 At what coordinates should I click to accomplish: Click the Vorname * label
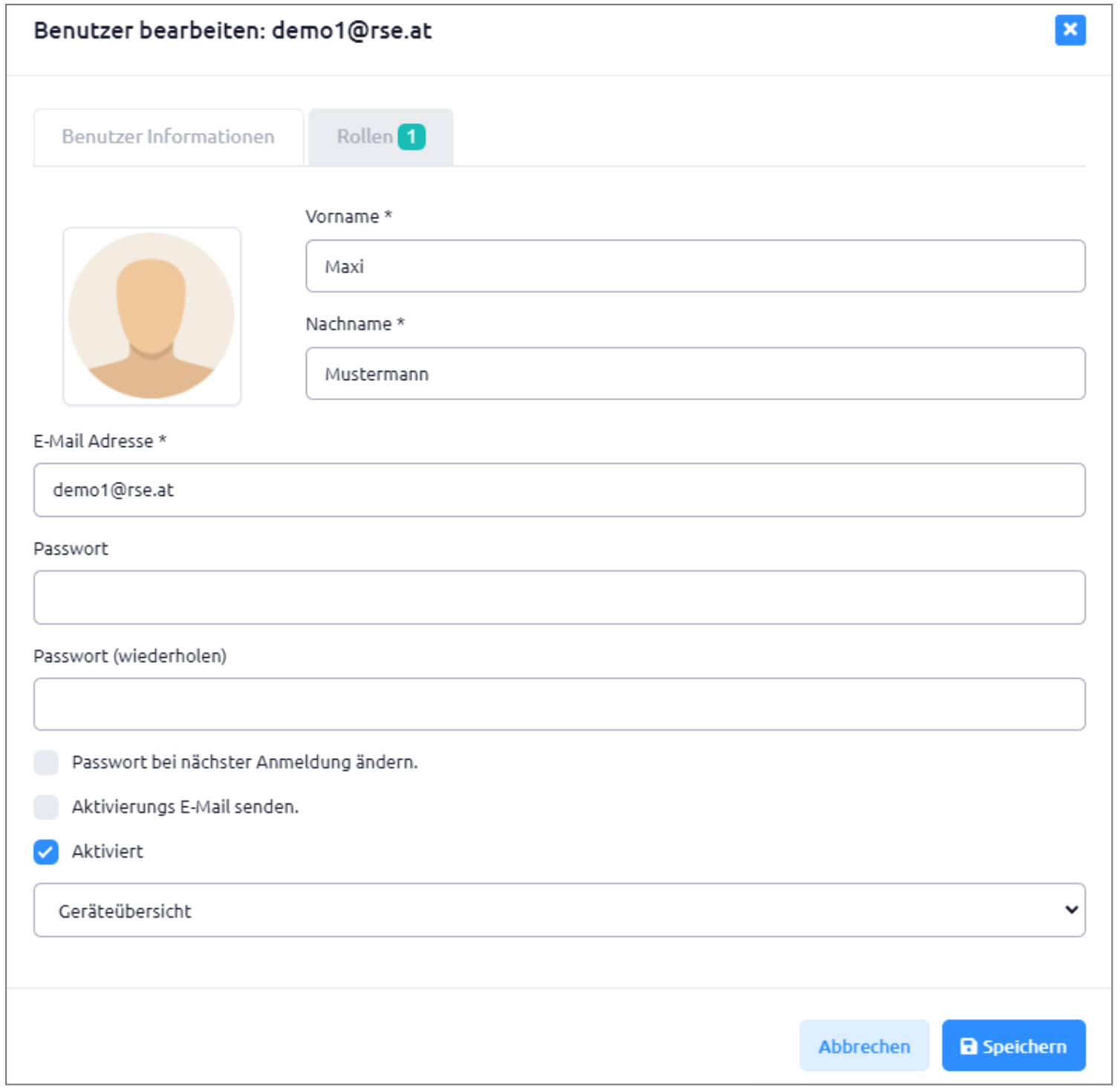348,217
